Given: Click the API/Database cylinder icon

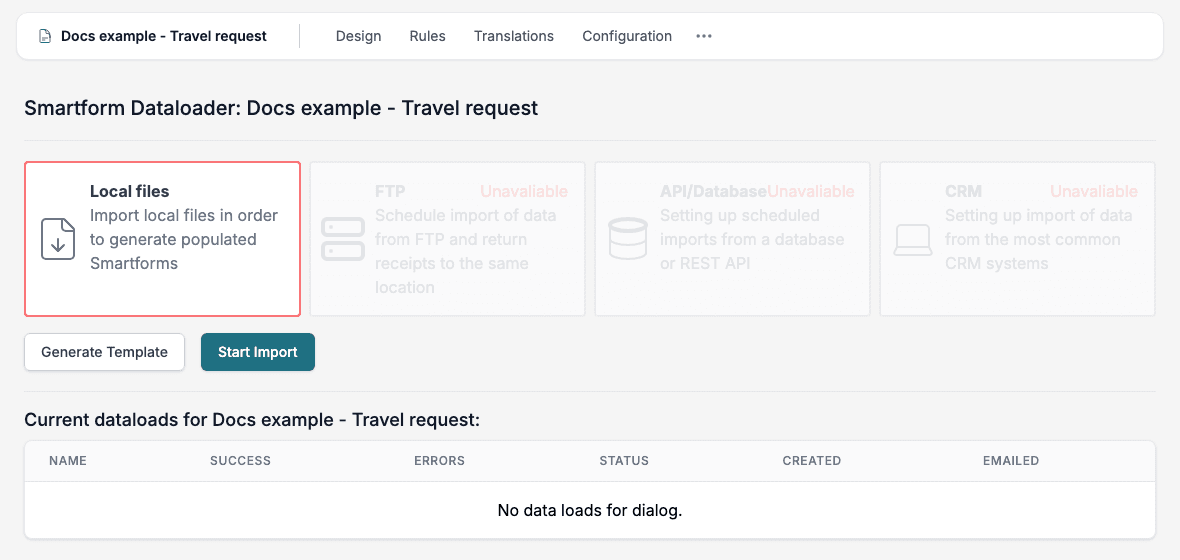Looking at the screenshot, I should (x=628, y=239).
